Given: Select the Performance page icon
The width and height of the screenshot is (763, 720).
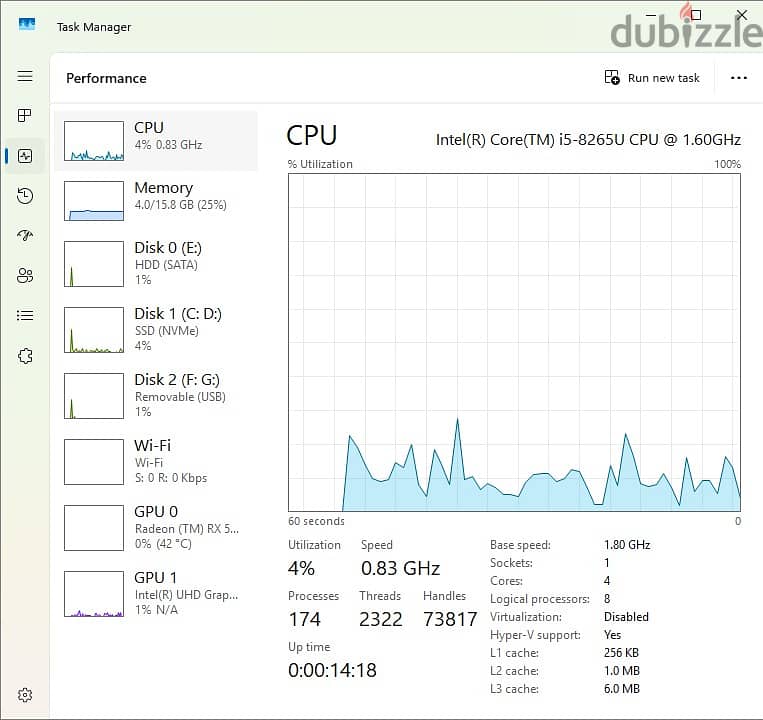Looking at the screenshot, I should coord(25,156).
